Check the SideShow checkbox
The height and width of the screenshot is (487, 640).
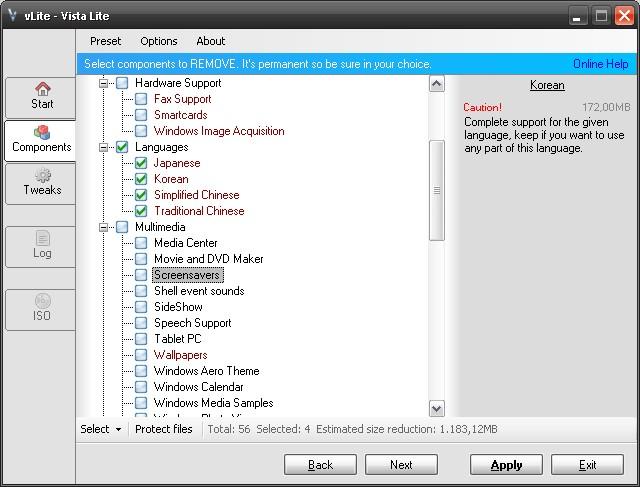141,307
